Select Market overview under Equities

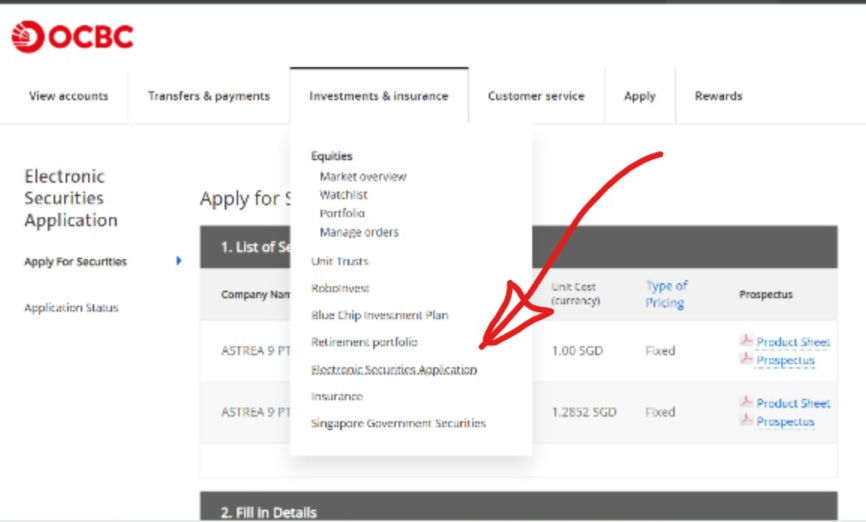click(363, 177)
